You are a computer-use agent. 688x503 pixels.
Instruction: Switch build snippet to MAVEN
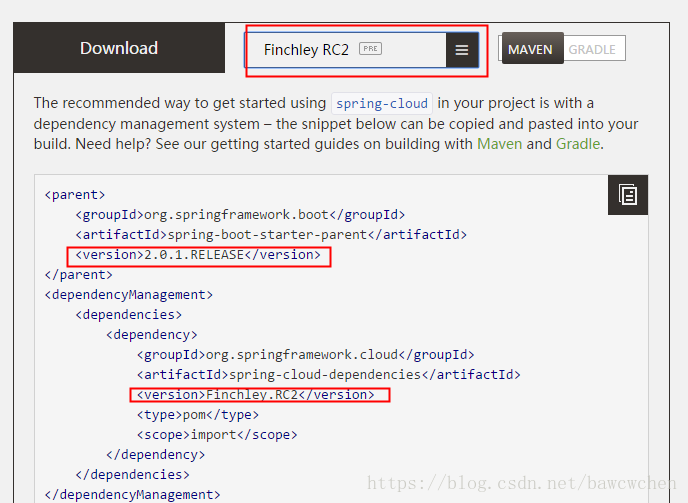coord(532,48)
